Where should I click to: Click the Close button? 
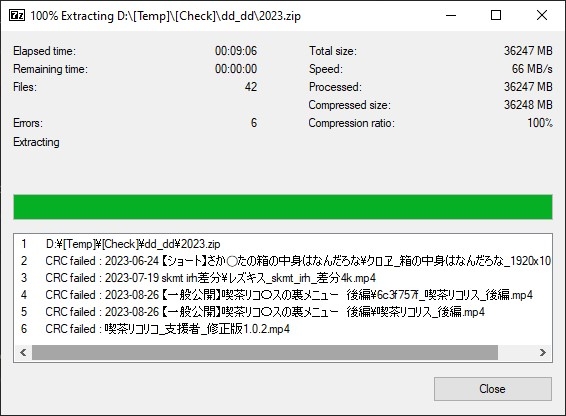[x=493, y=389]
